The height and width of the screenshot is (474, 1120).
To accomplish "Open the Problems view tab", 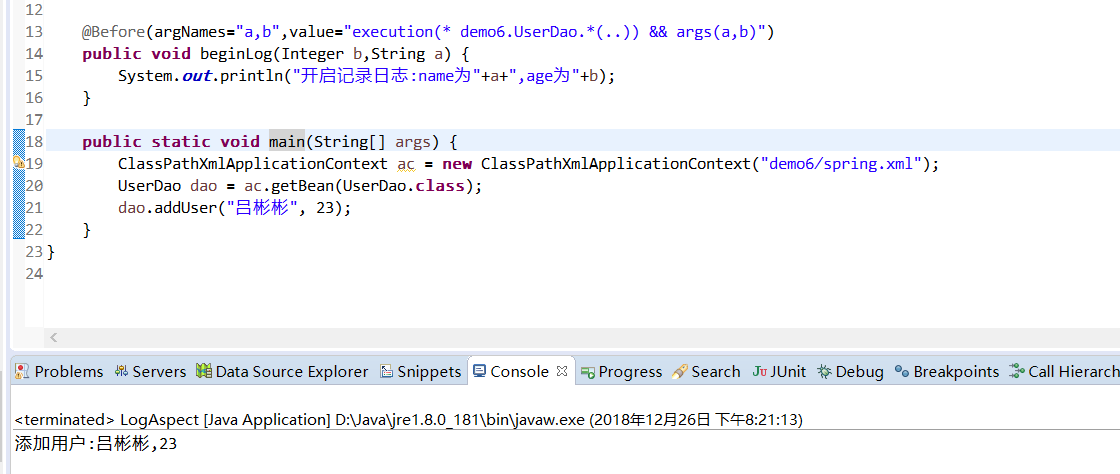I will tap(59, 371).
